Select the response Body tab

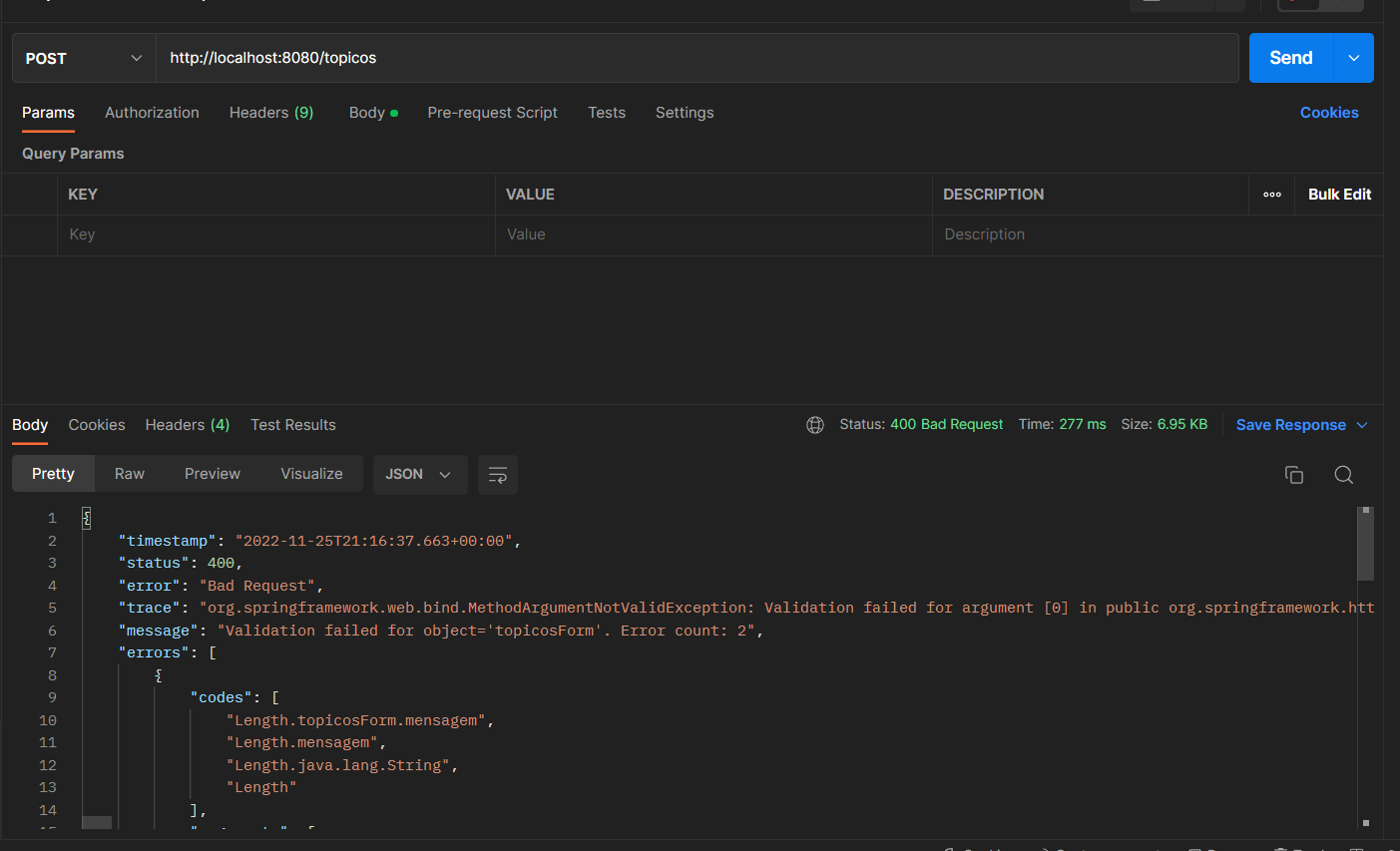30,425
